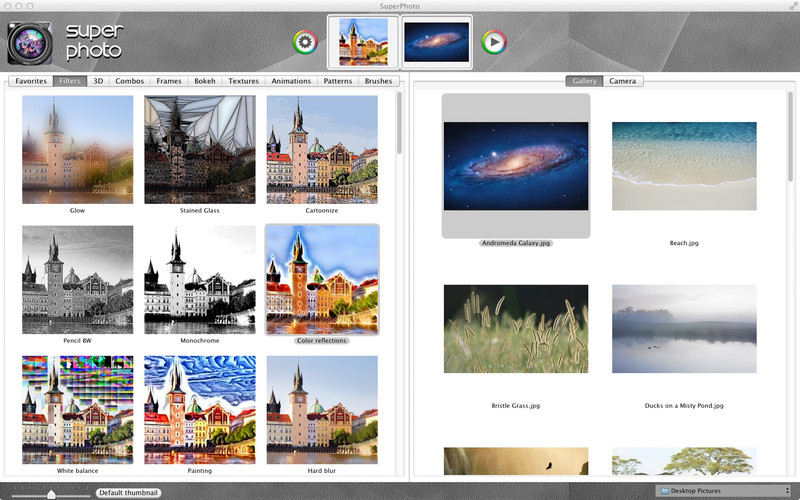The height and width of the screenshot is (500, 800).
Task: Choose the Cartoonize filter thumbnail
Action: [x=322, y=149]
